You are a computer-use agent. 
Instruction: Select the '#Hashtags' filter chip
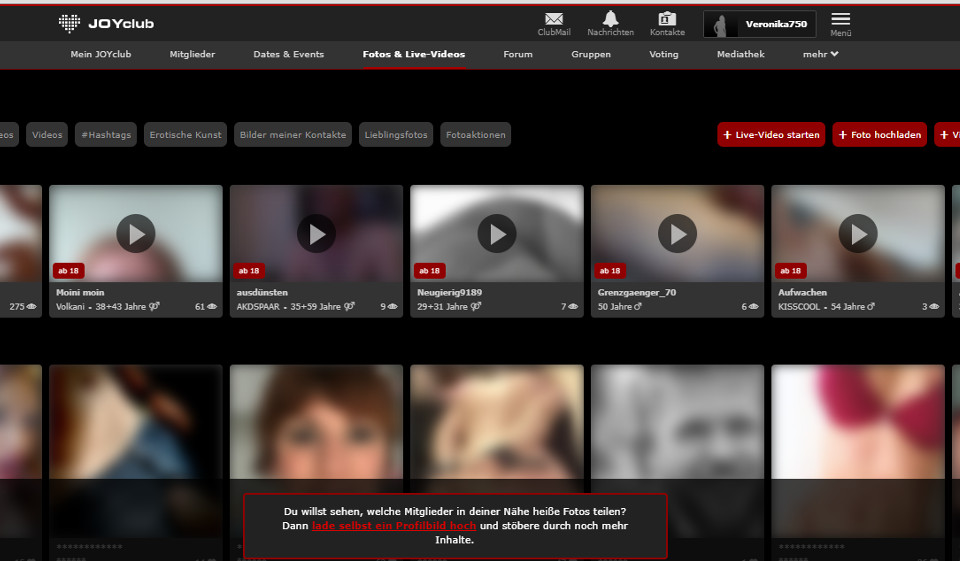click(106, 135)
